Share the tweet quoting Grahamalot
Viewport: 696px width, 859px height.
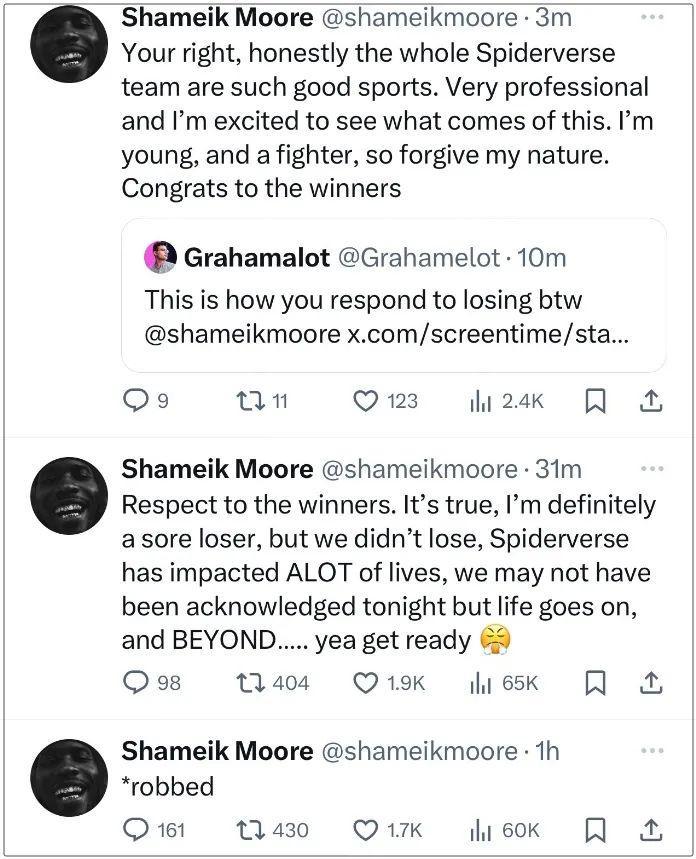(650, 401)
